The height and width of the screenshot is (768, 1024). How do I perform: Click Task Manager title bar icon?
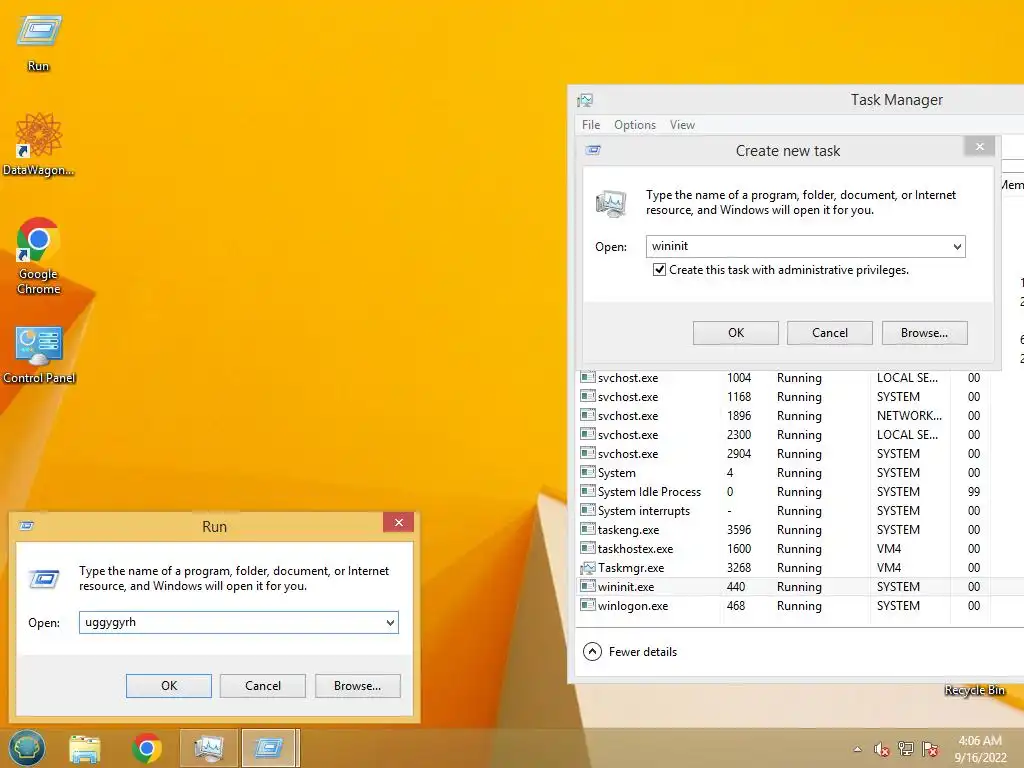(585, 100)
